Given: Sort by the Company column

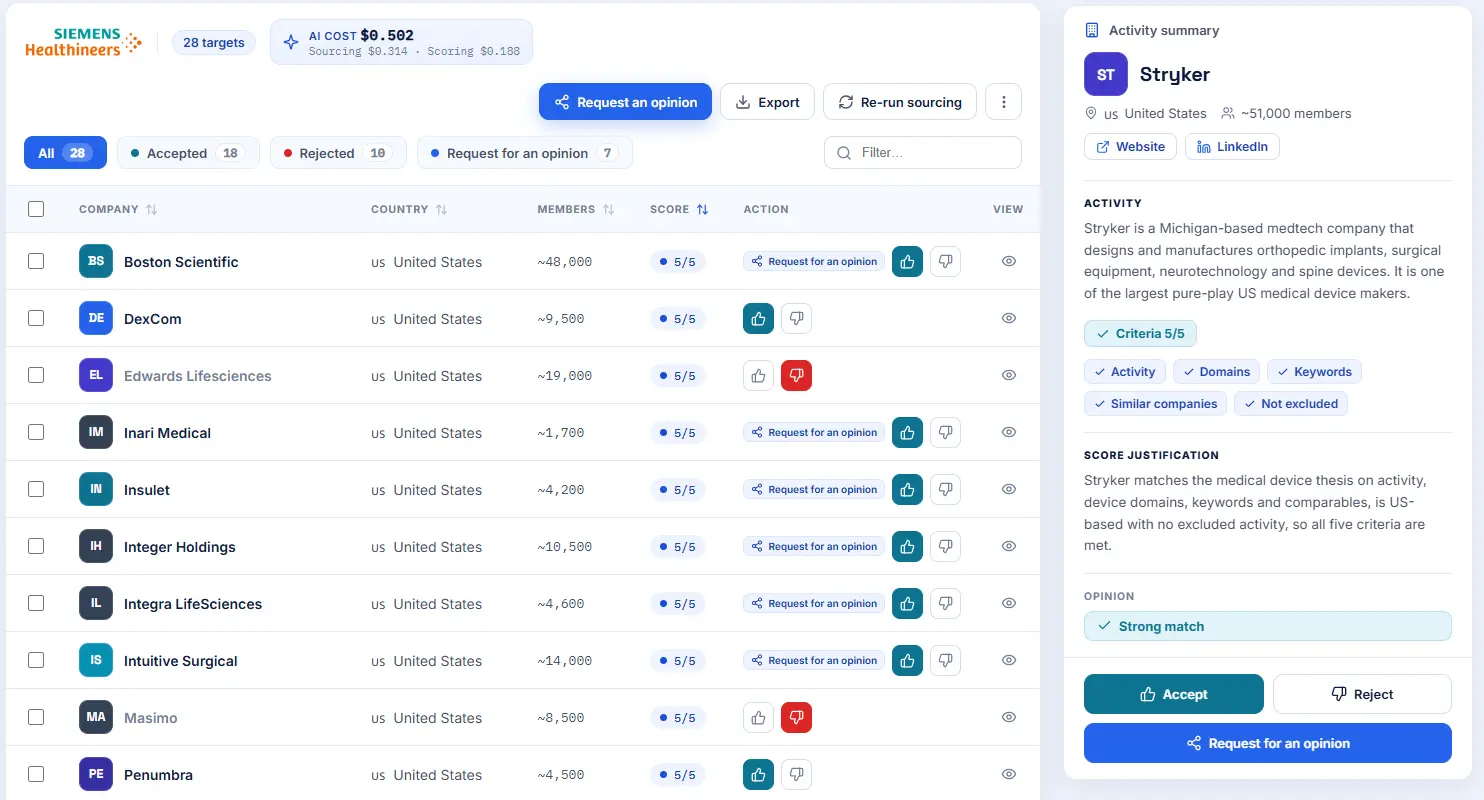Looking at the screenshot, I should pyautogui.click(x=118, y=210).
